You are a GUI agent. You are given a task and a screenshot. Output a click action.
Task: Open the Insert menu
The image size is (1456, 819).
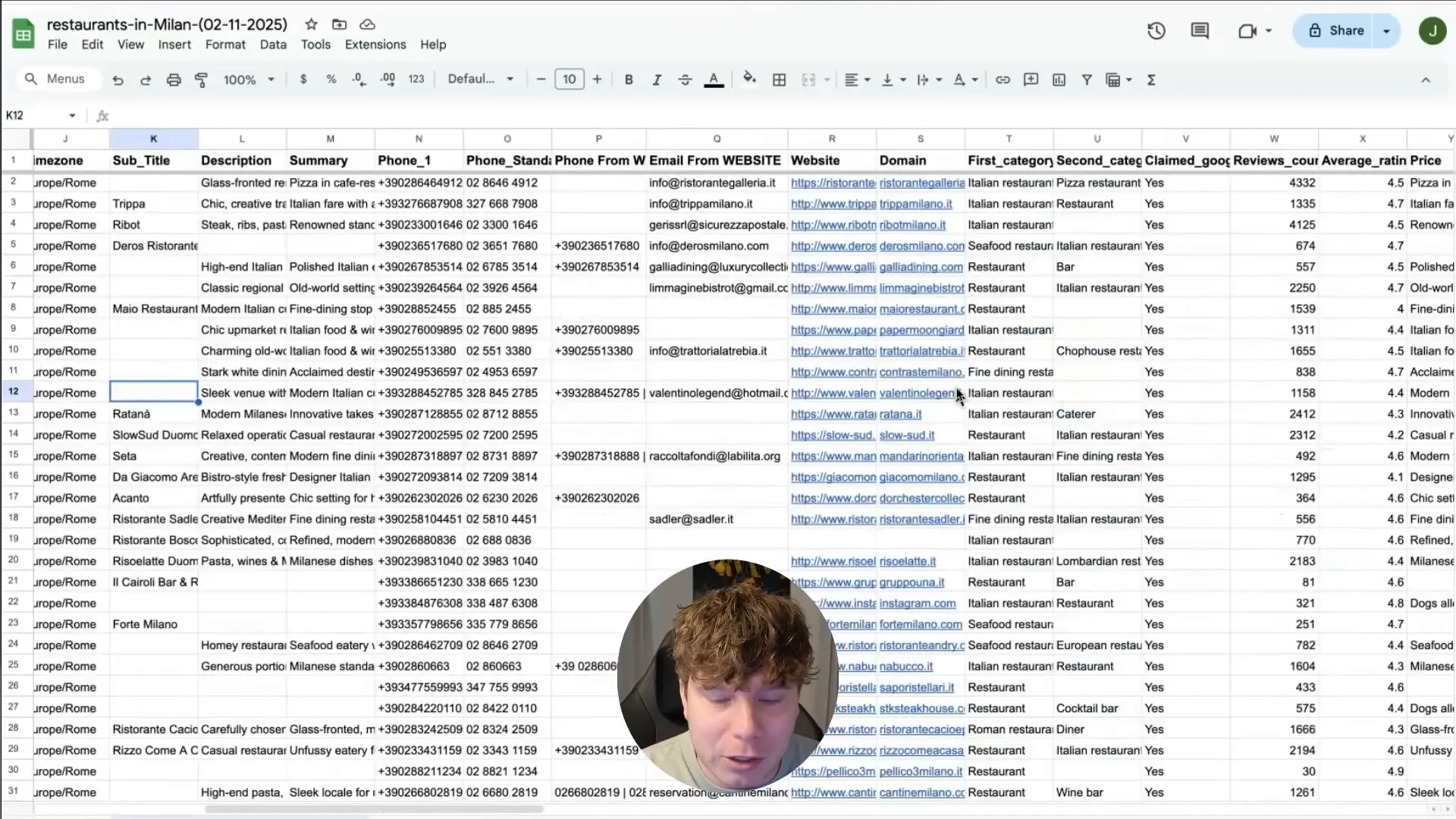tap(174, 45)
